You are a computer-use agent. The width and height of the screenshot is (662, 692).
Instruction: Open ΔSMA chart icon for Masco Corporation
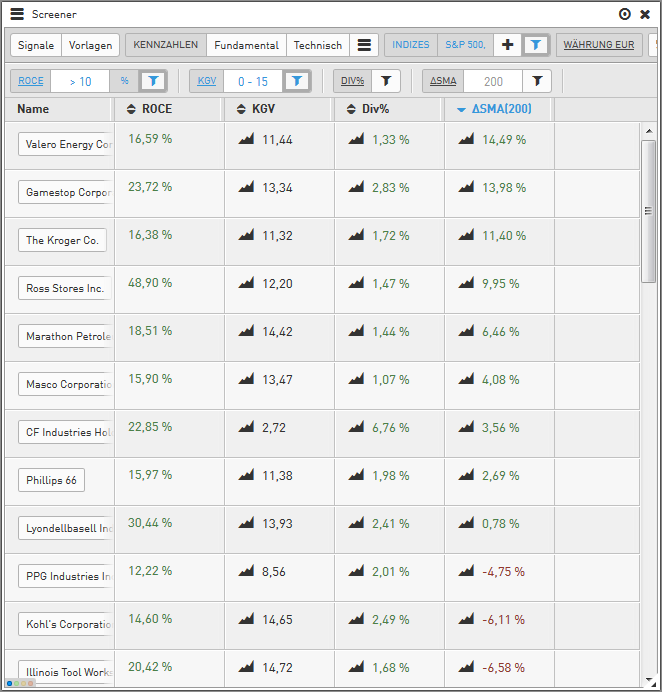click(x=466, y=379)
